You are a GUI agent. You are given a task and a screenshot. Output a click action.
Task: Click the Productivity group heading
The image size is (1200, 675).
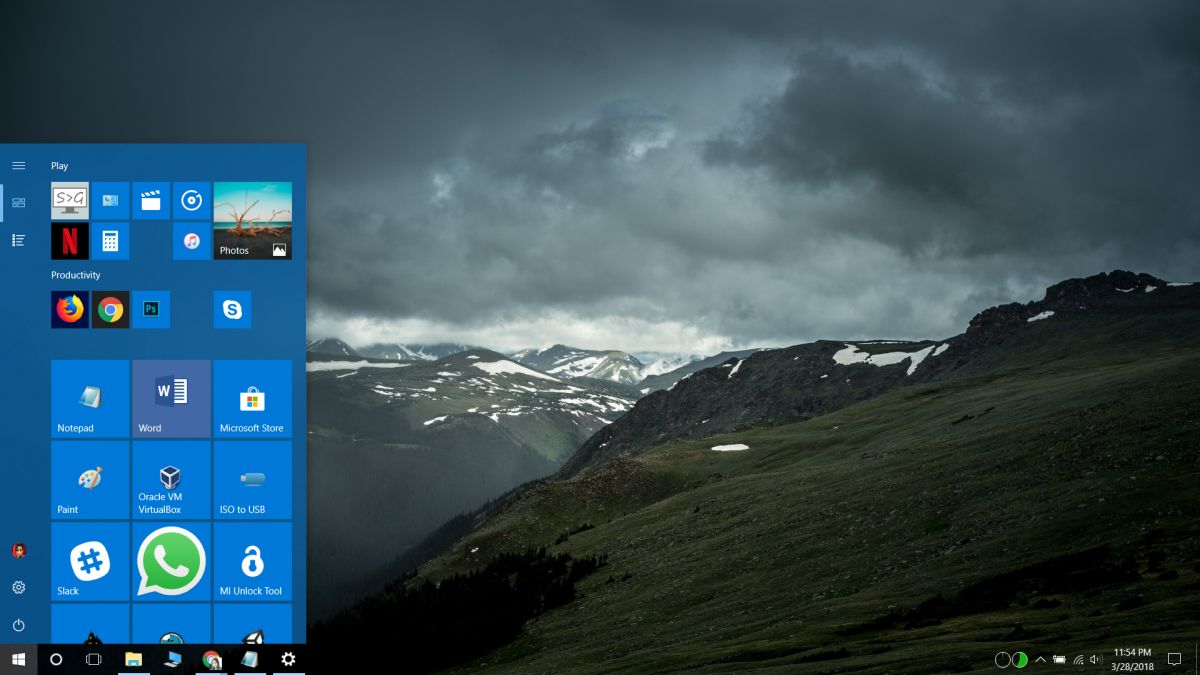click(76, 275)
